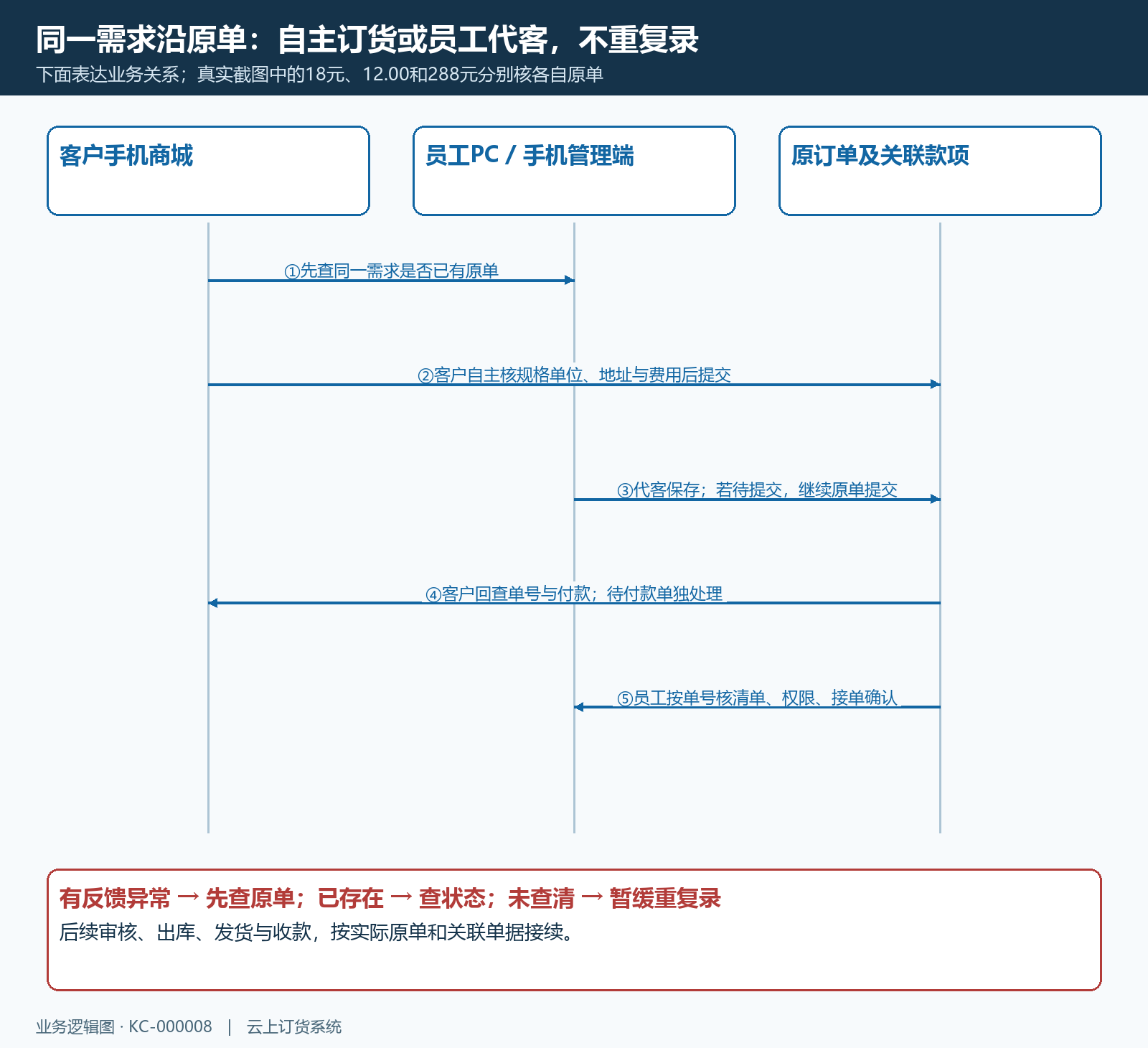Click step ②客户自主核规格单位、地址与费用后提交
The height and width of the screenshot is (1048, 1148).
pyautogui.click(x=574, y=375)
